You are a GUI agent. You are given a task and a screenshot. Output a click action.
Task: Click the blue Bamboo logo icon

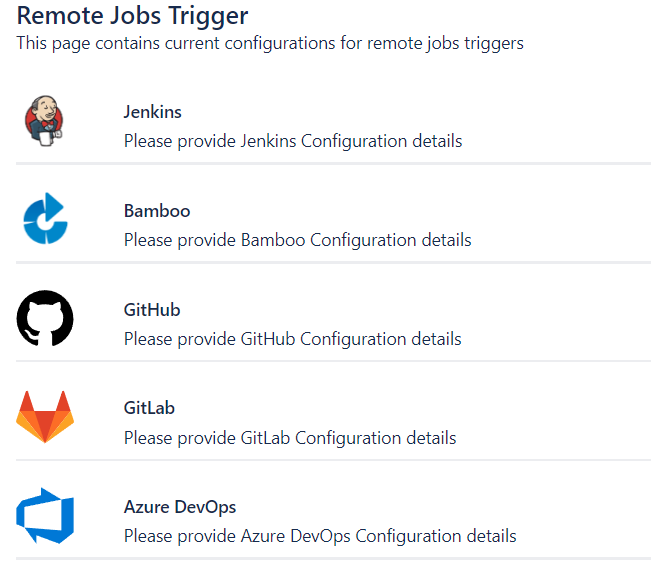45,218
